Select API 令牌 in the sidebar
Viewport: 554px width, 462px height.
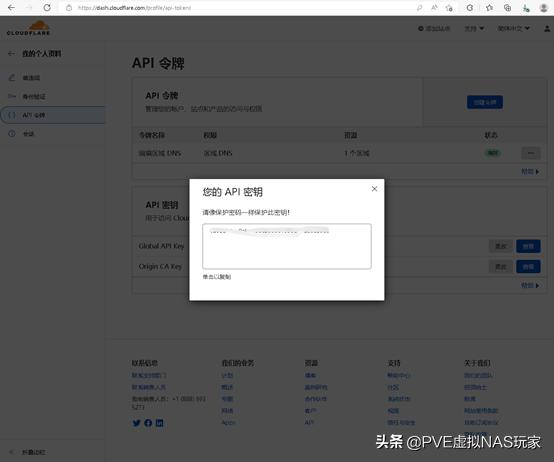tap(53, 115)
